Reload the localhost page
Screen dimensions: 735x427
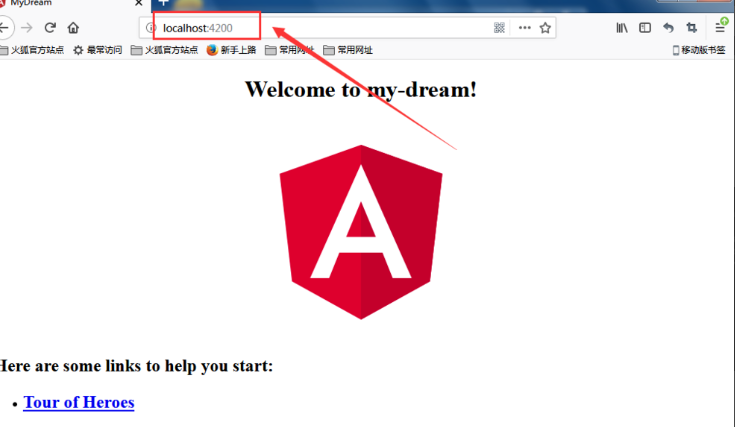pyautogui.click(x=50, y=28)
